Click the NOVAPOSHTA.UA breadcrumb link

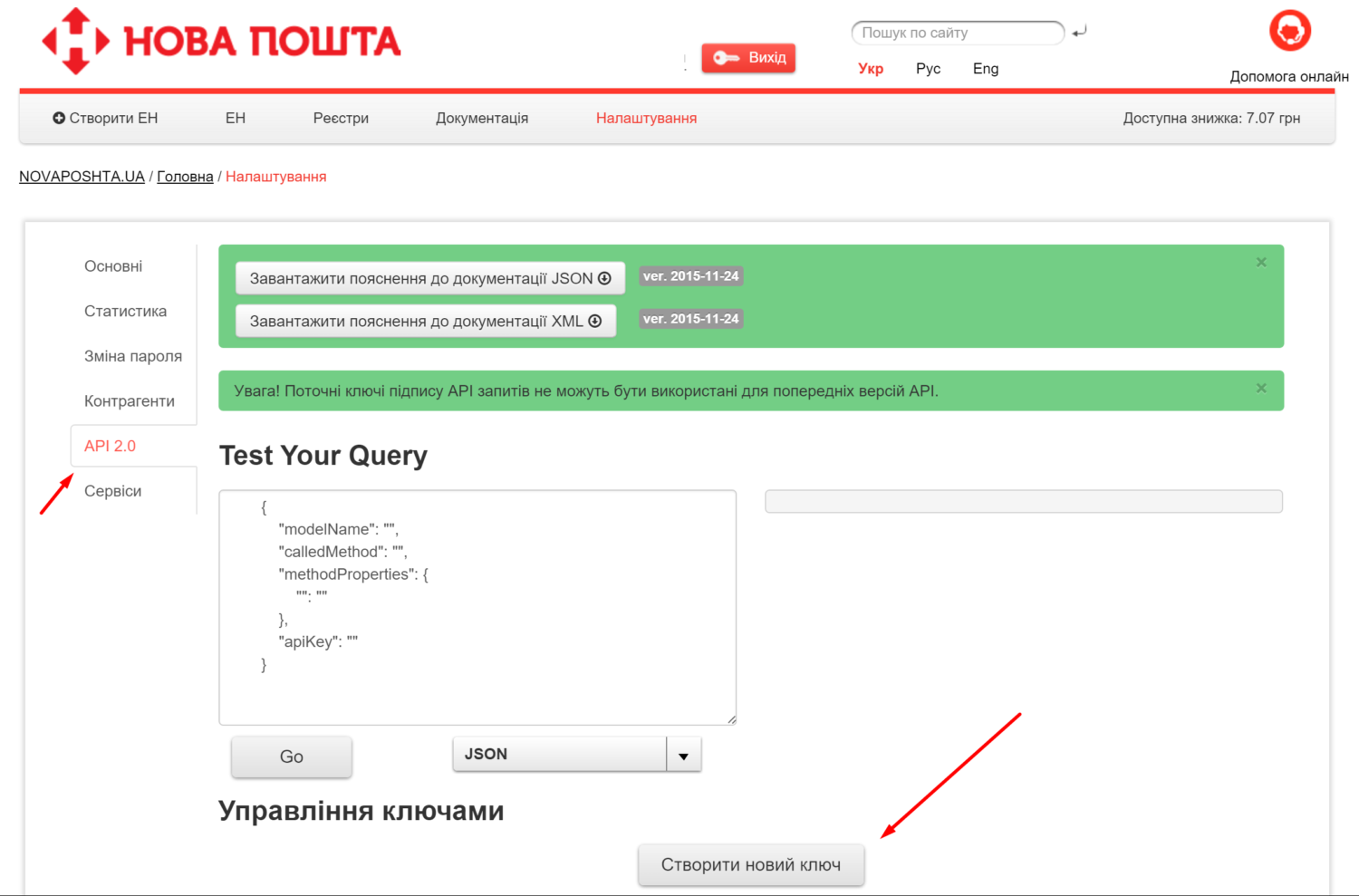pos(82,177)
